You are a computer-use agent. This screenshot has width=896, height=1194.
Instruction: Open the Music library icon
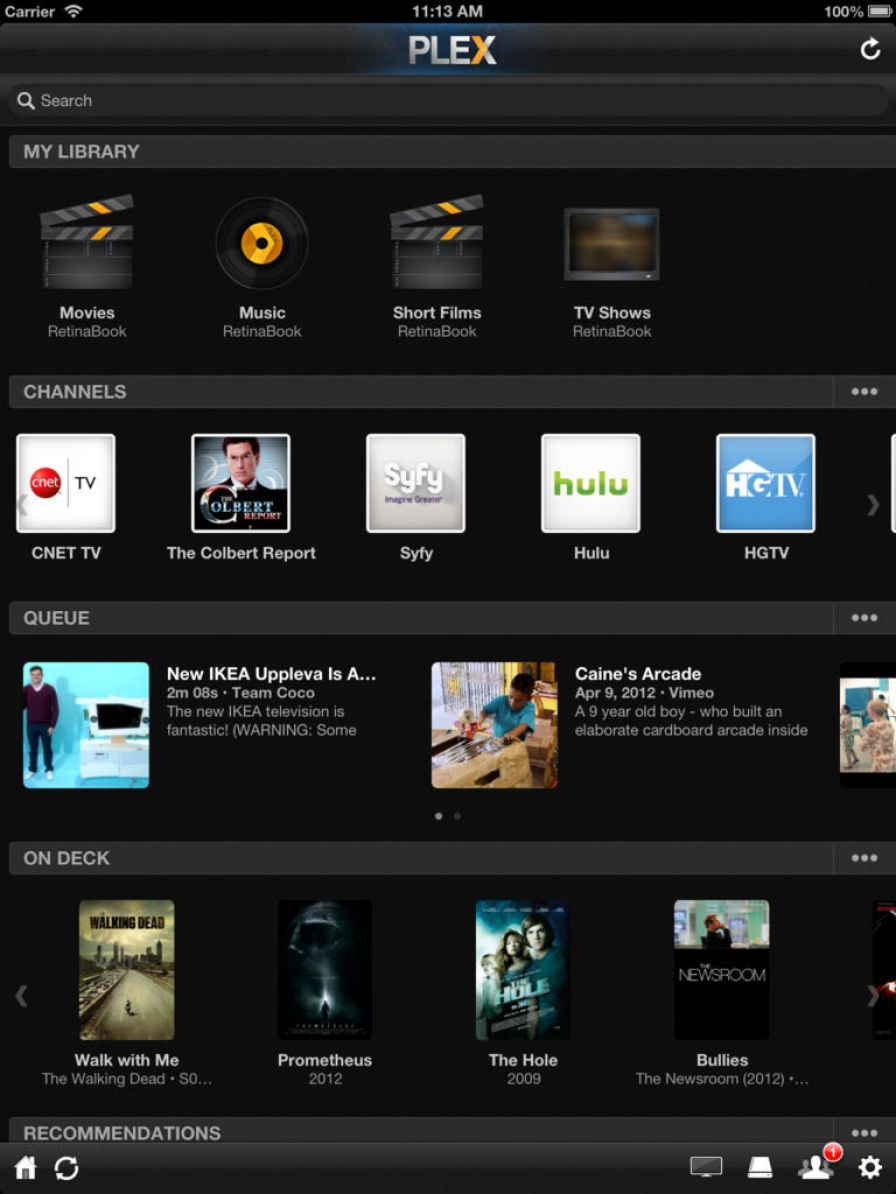(x=262, y=242)
